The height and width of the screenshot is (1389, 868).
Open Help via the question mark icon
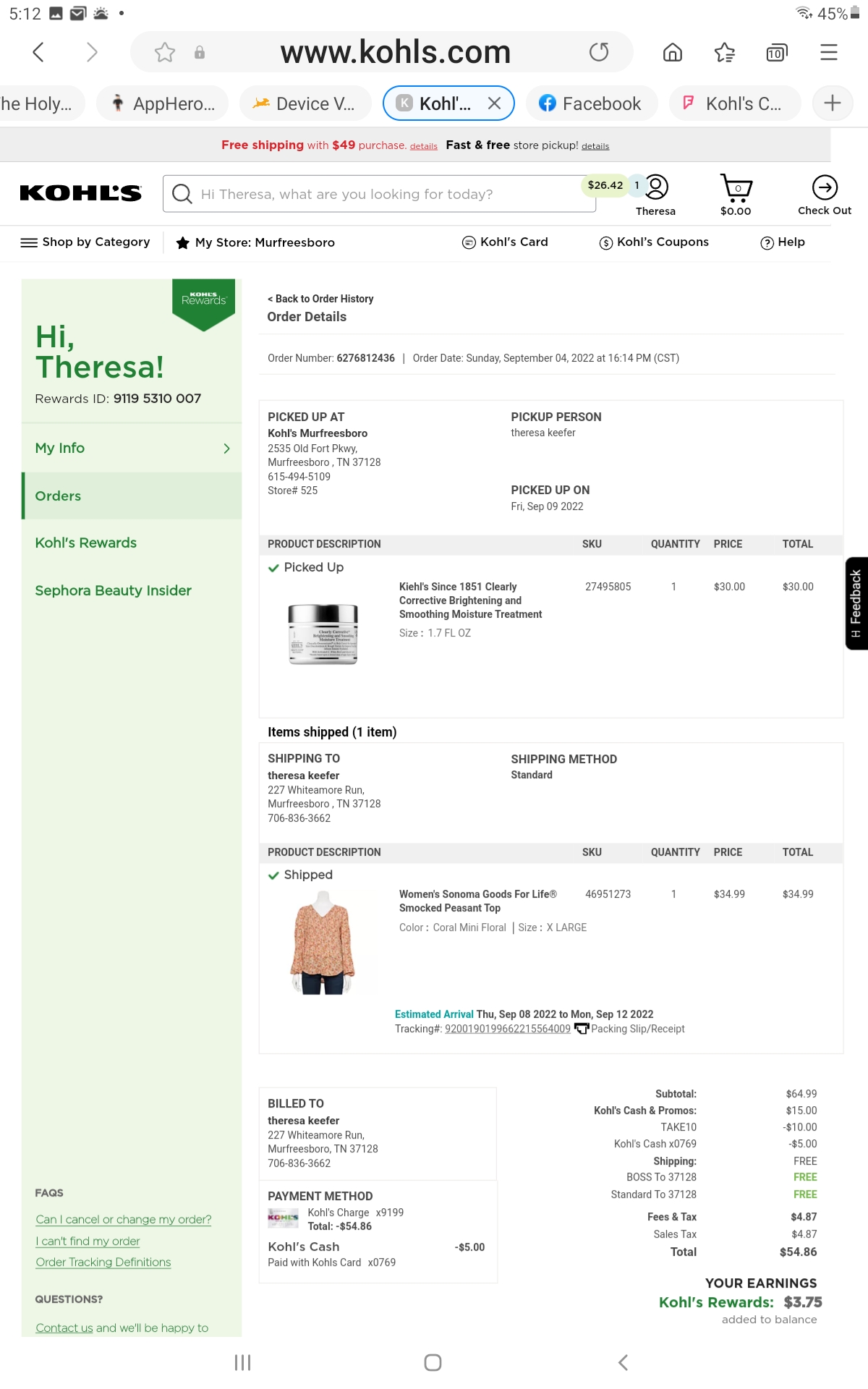pos(767,242)
